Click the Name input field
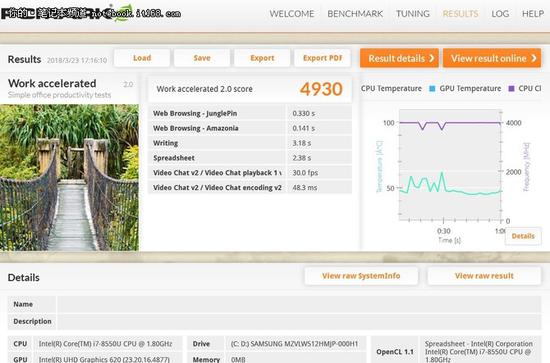This screenshot has width=550, height=363. pos(299,304)
